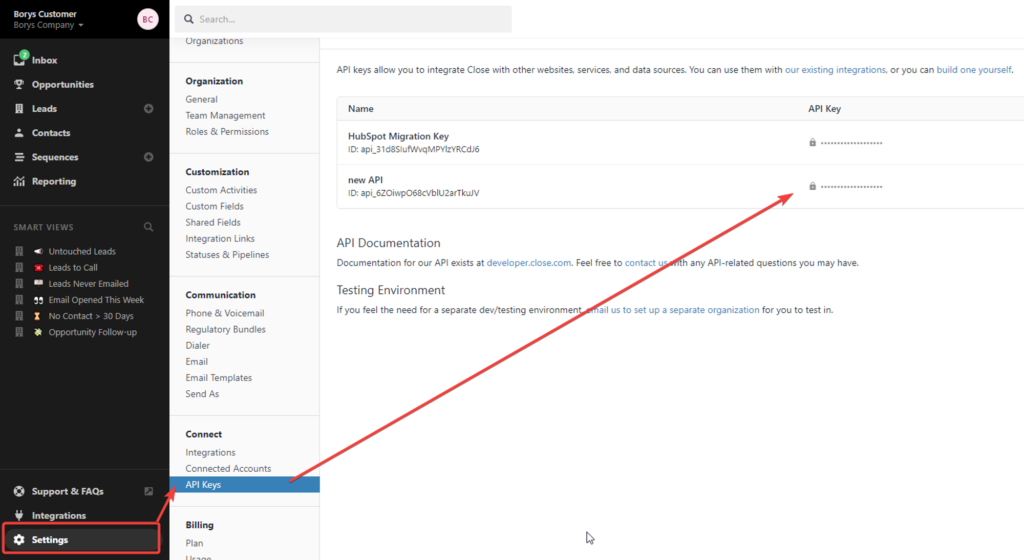Click the Settings gear icon

click(19, 539)
